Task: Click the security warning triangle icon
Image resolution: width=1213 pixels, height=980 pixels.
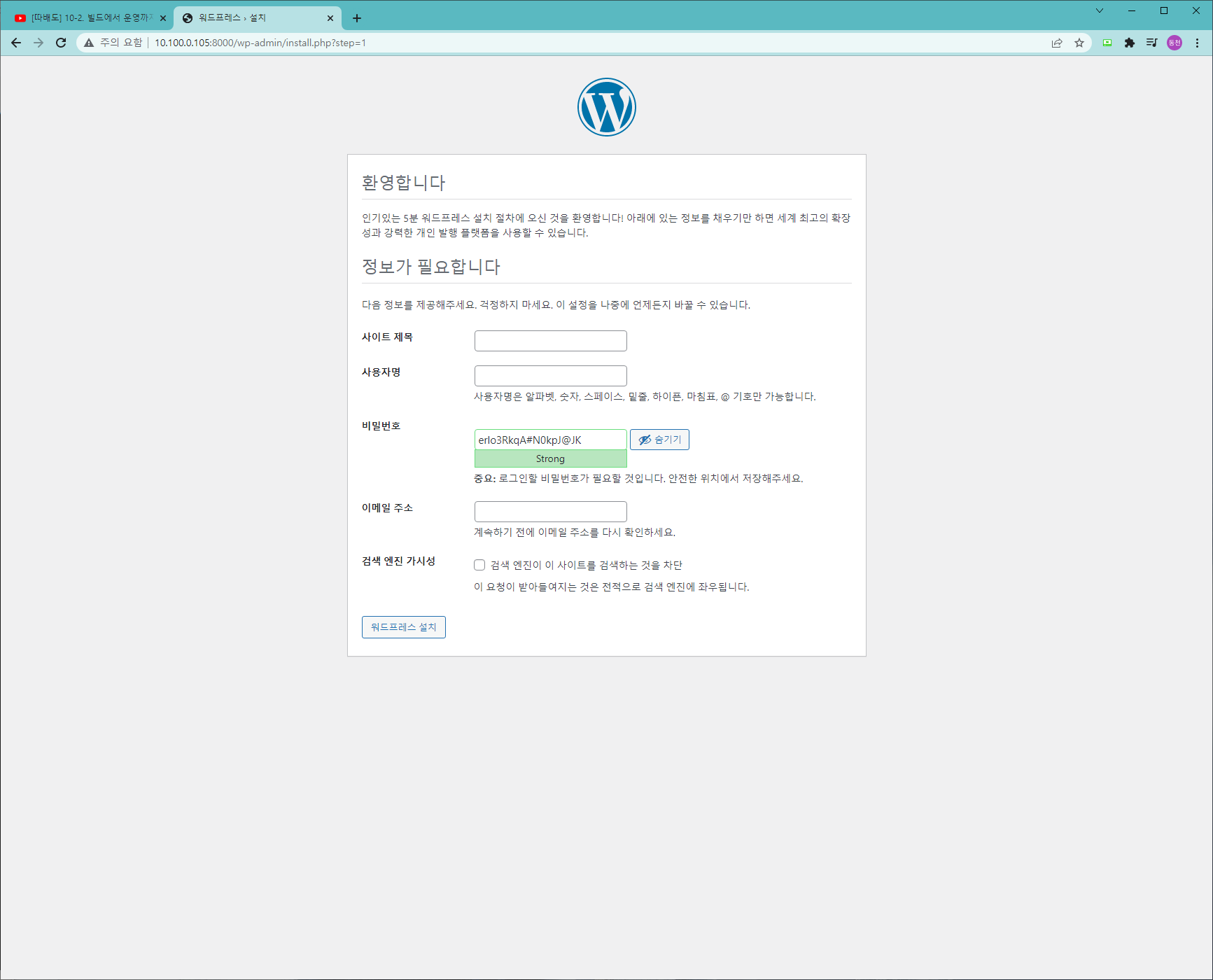Action: tap(89, 43)
